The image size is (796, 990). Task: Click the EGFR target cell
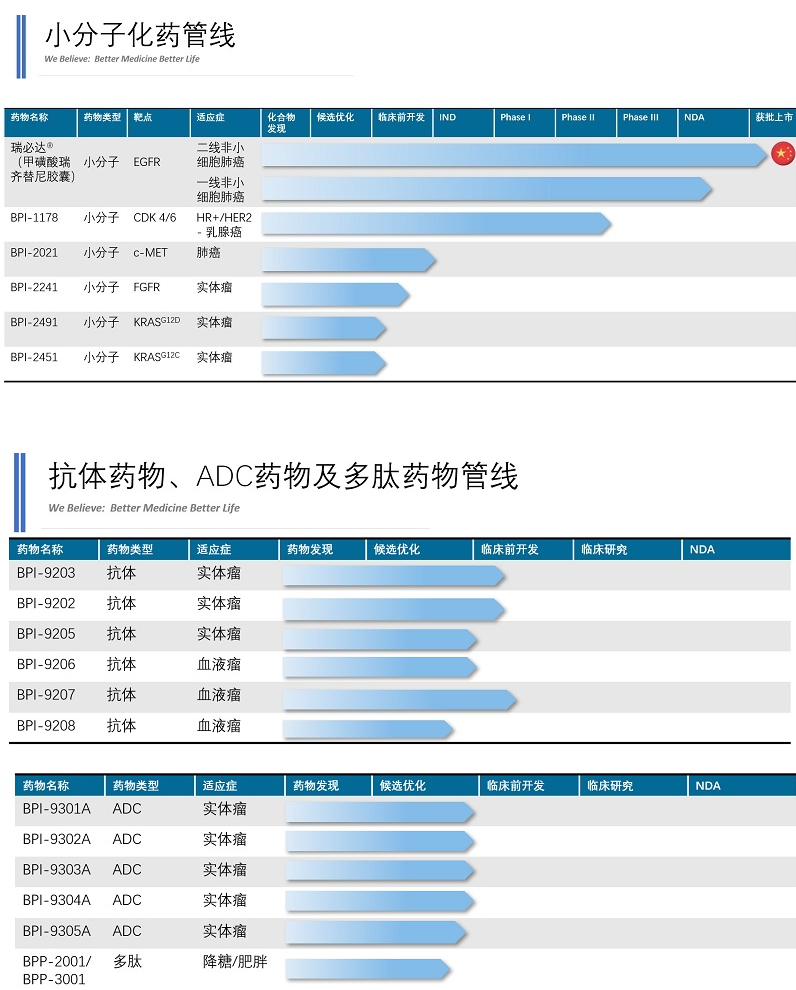(x=146, y=162)
